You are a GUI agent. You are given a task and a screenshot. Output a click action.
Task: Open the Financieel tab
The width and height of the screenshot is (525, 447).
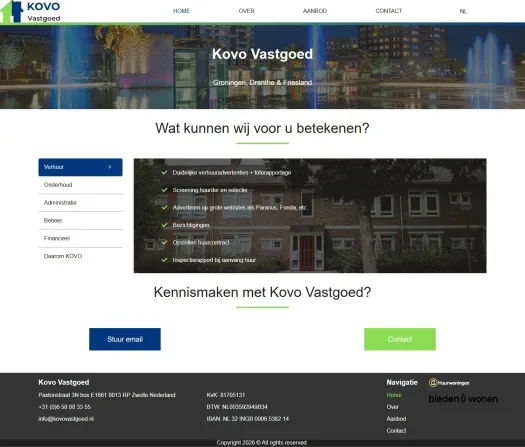click(x=80, y=238)
